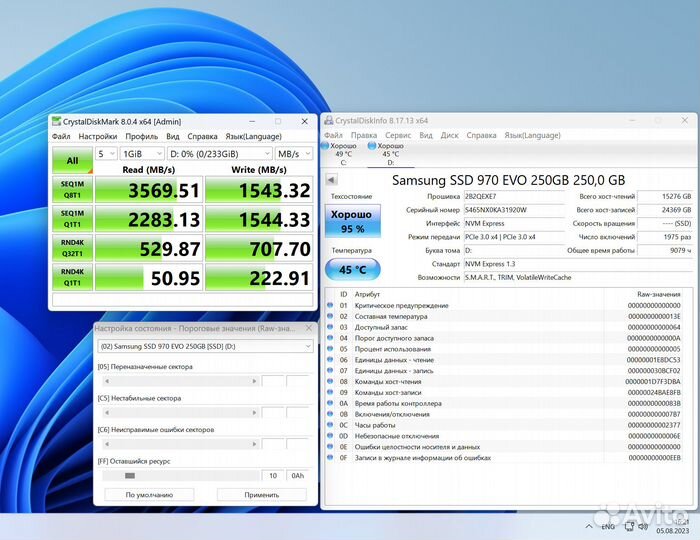
Task: Click status dot for Доступный запас
Action: coord(330,327)
